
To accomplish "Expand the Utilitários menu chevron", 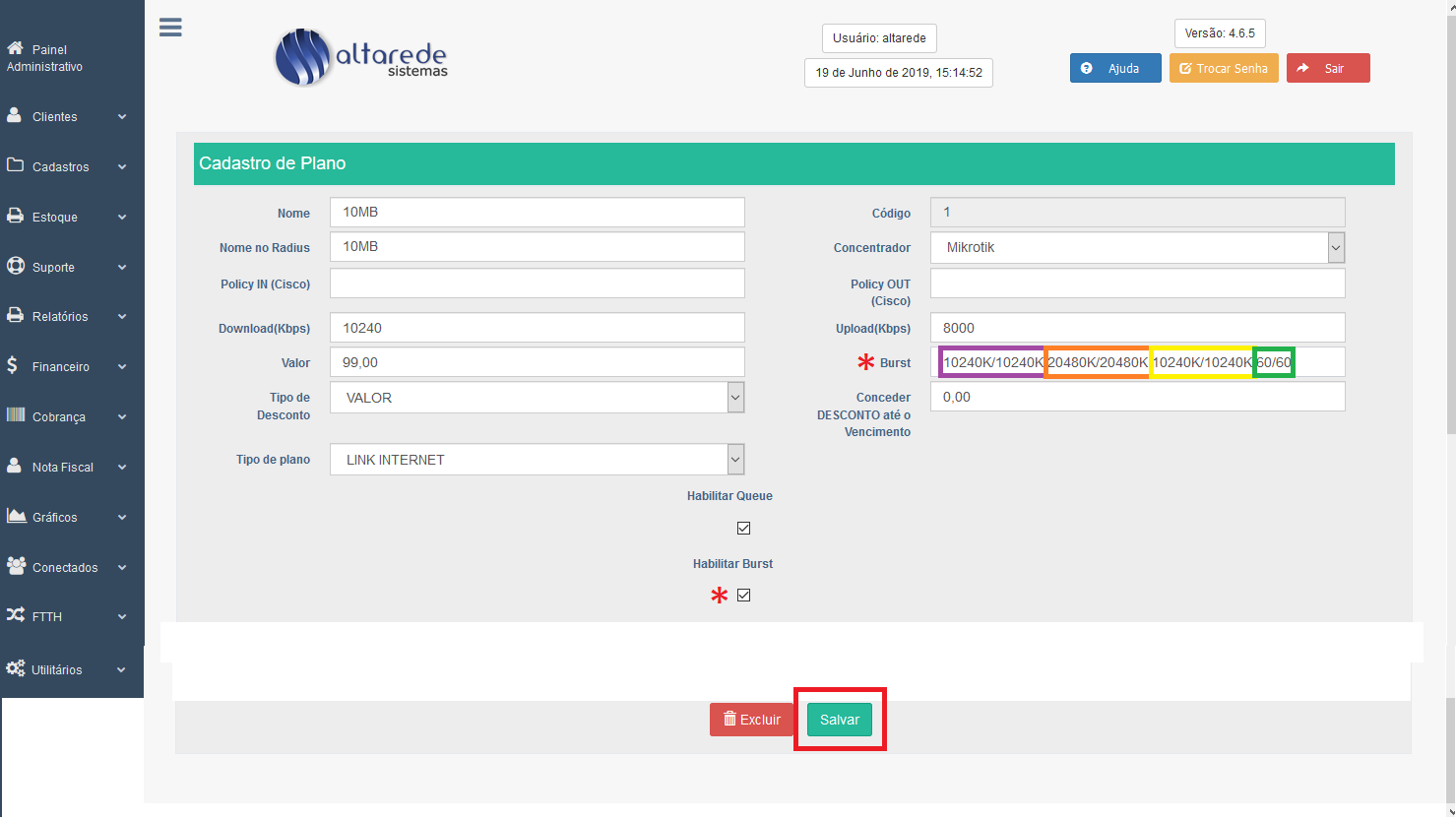I will 121,669.
